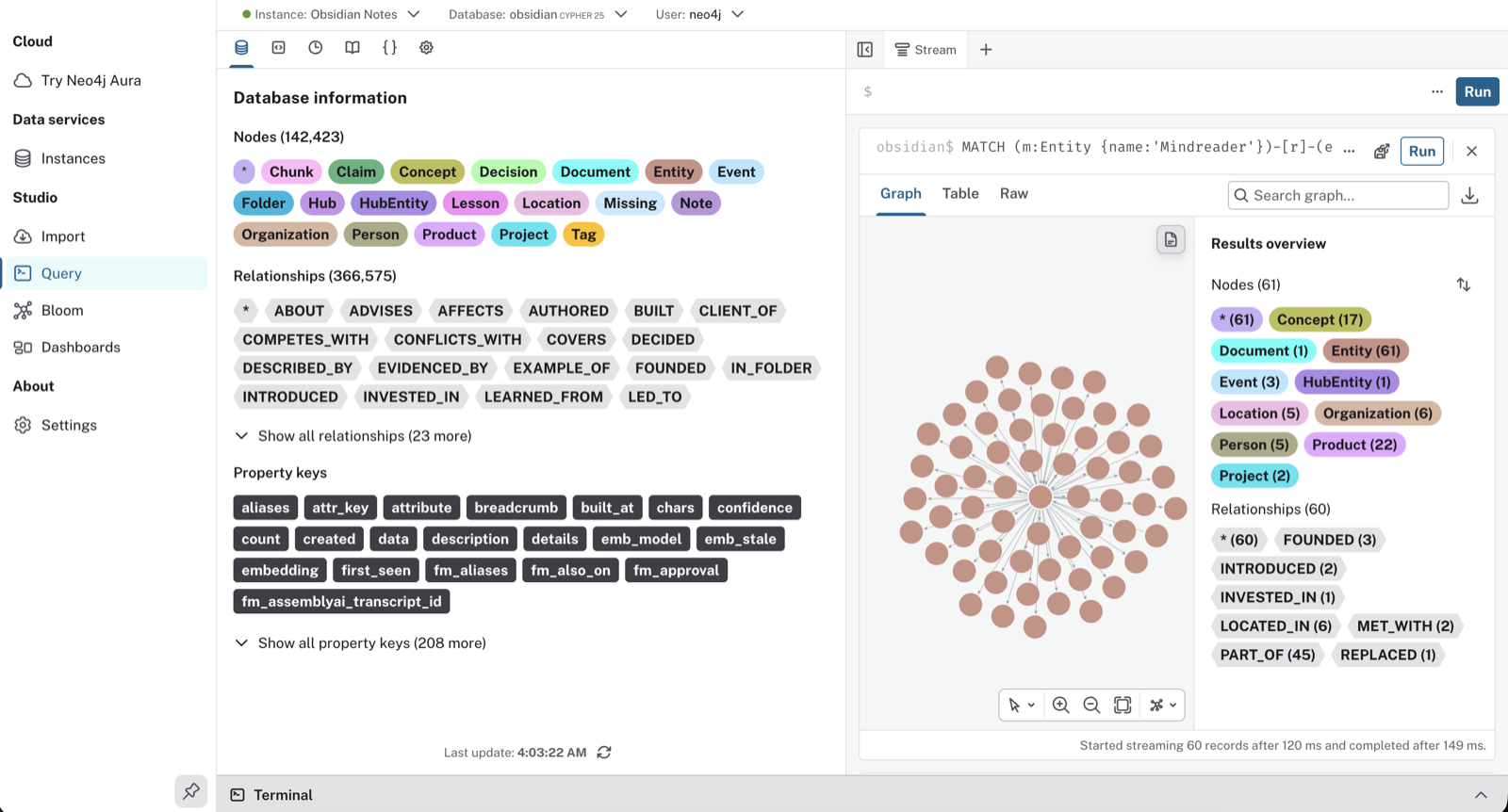This screenshot has height=812, width=1508.
Task: Switch to the Graph result tab
Action: coord(900,193)
